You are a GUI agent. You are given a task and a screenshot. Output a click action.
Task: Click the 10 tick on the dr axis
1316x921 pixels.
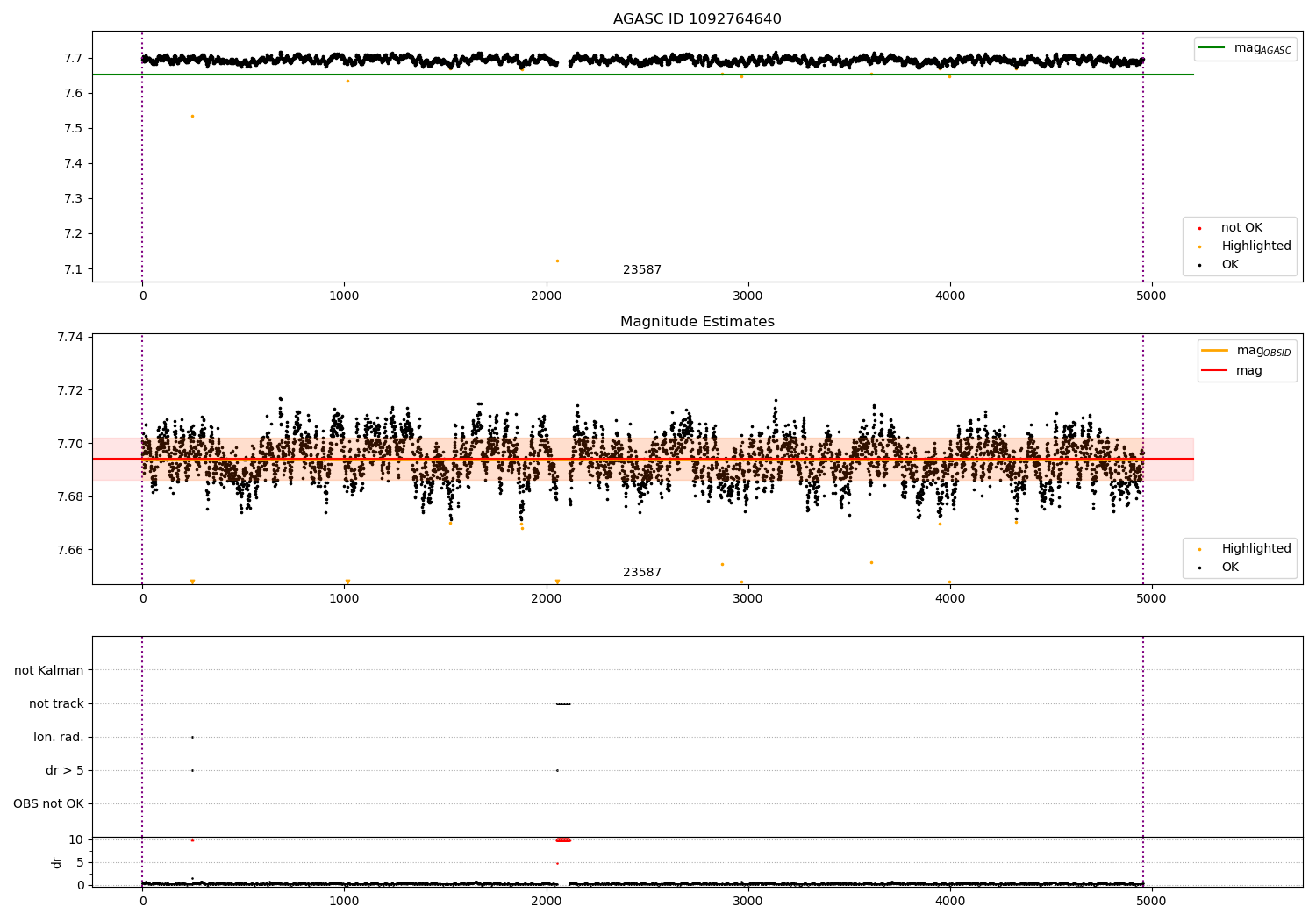click(x=76, y=839)
